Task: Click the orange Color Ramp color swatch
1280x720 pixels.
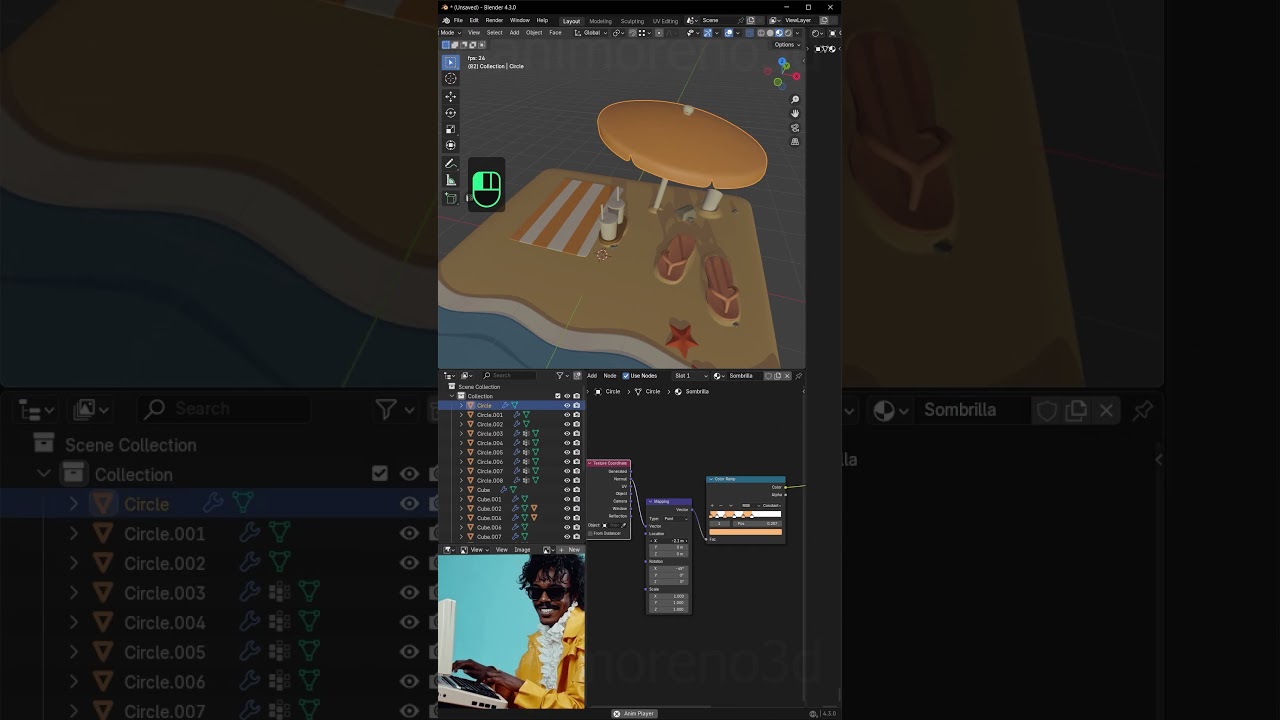Action: coord(745,532)
